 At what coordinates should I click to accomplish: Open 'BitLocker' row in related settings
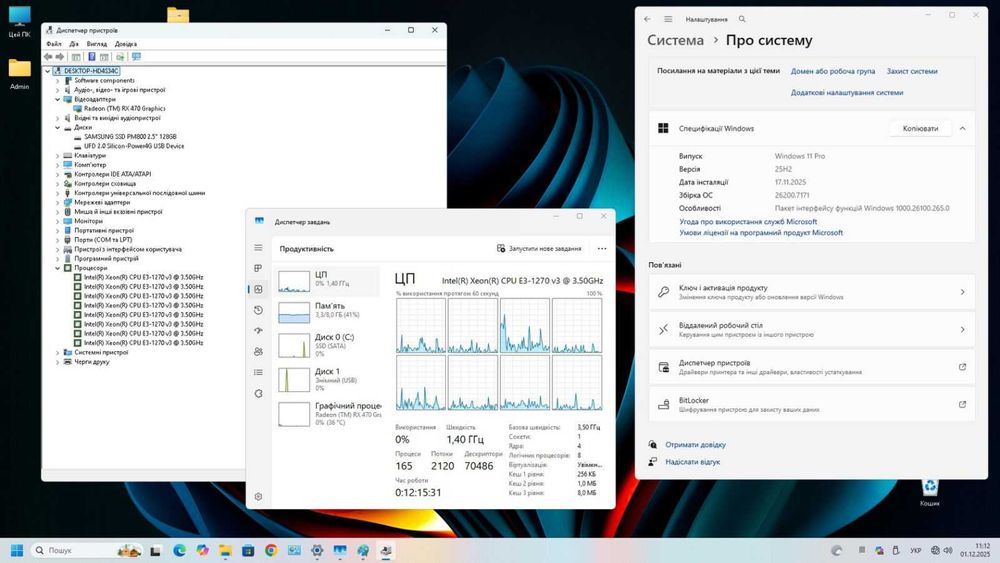(811, 404)
